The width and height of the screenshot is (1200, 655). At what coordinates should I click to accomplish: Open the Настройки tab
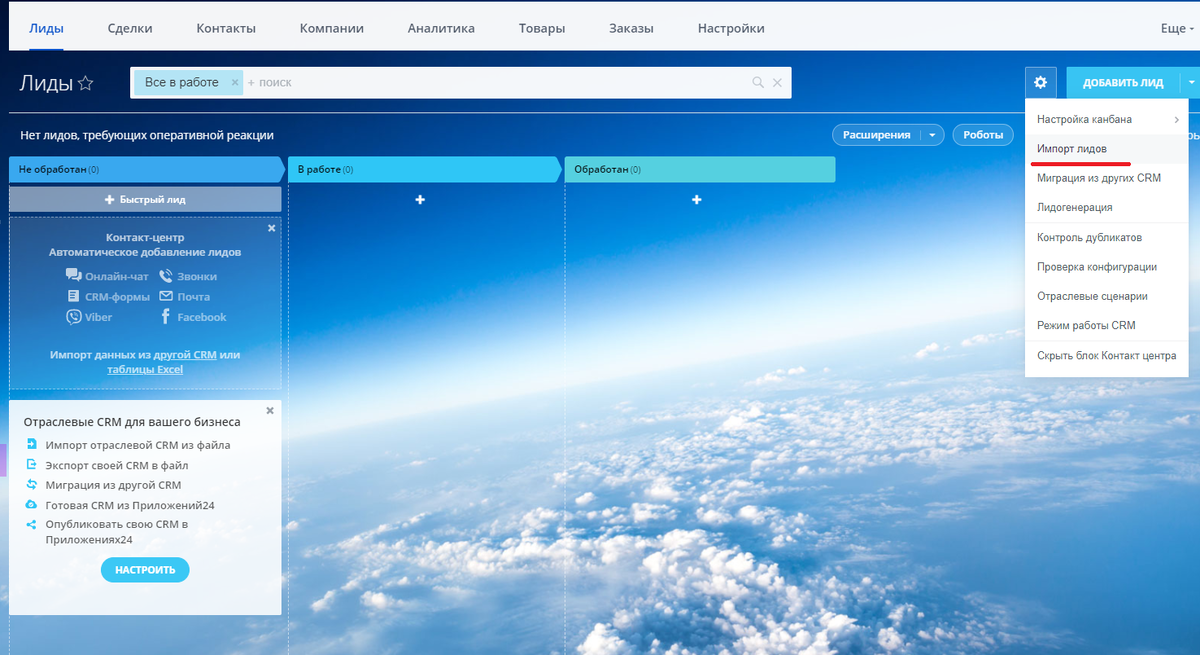pos(731,28)
